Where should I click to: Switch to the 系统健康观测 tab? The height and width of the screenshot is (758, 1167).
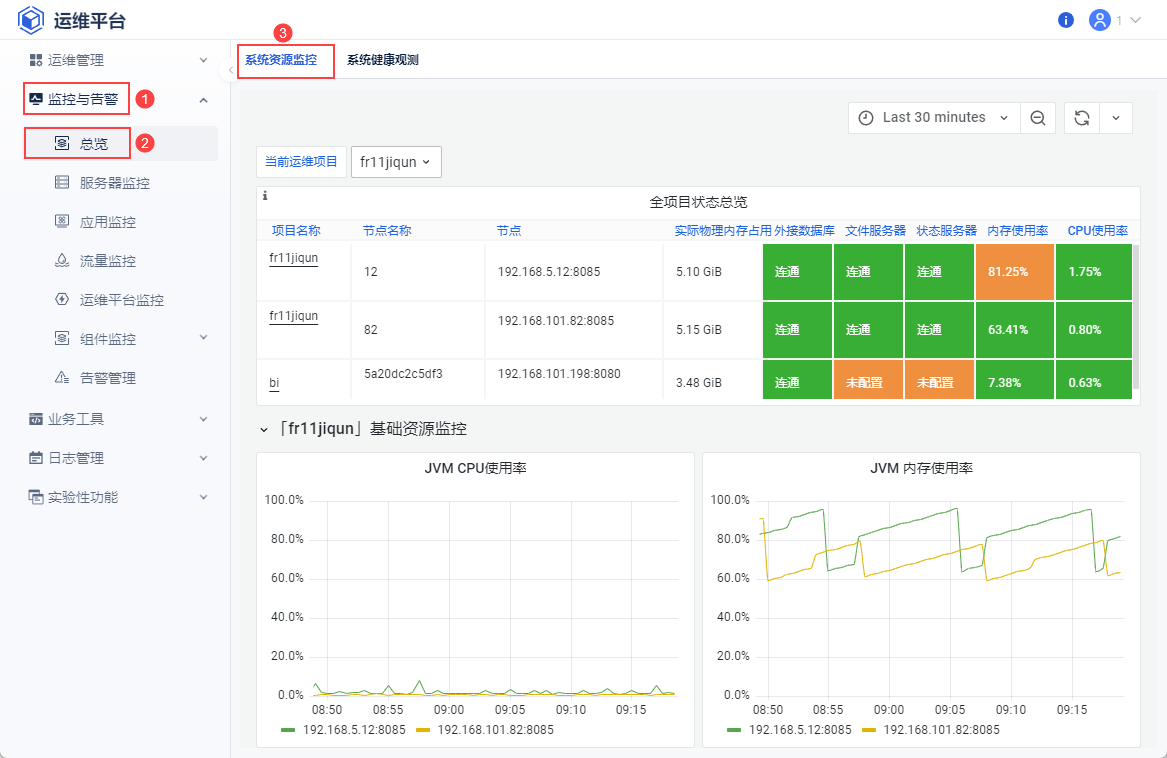[x=382, y=60]
